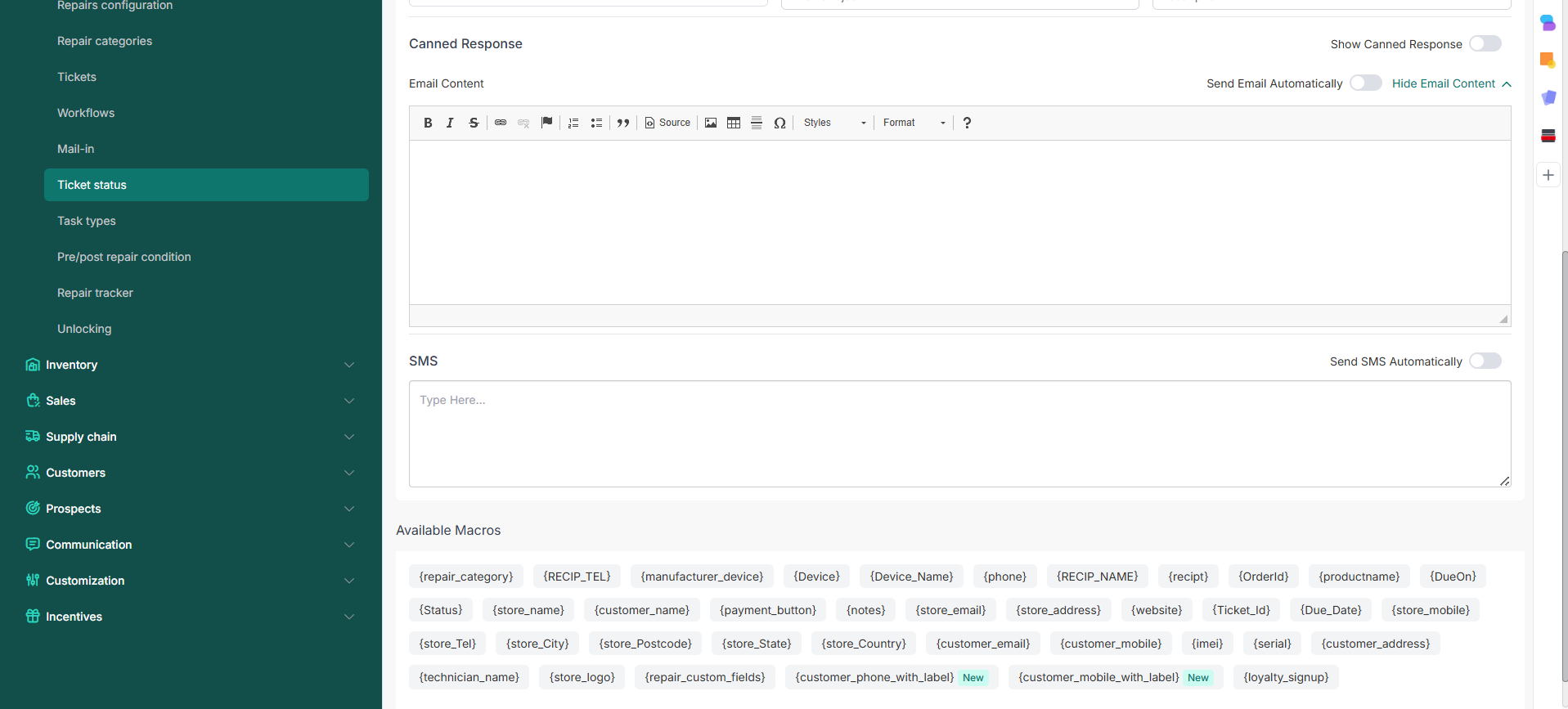Viewport: 1568px width, 709px height.
Task: Insert an anchor with the flag icon
Action: click(x=547, y=123)
